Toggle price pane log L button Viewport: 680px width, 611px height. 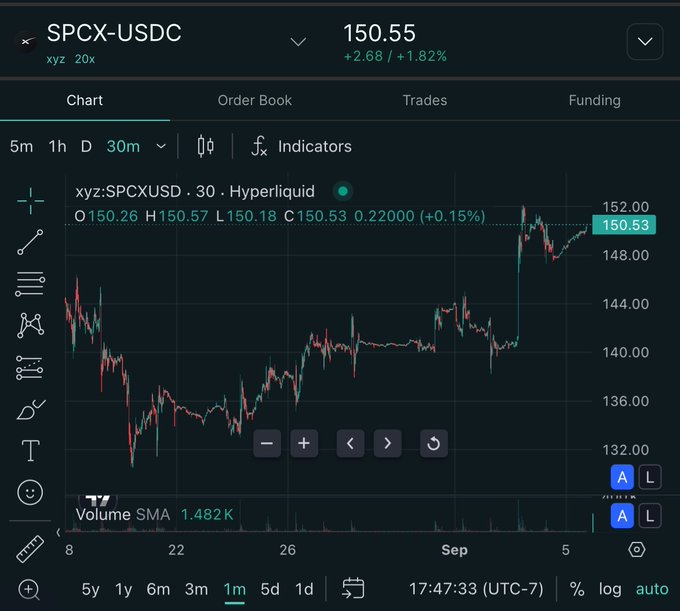650,477
